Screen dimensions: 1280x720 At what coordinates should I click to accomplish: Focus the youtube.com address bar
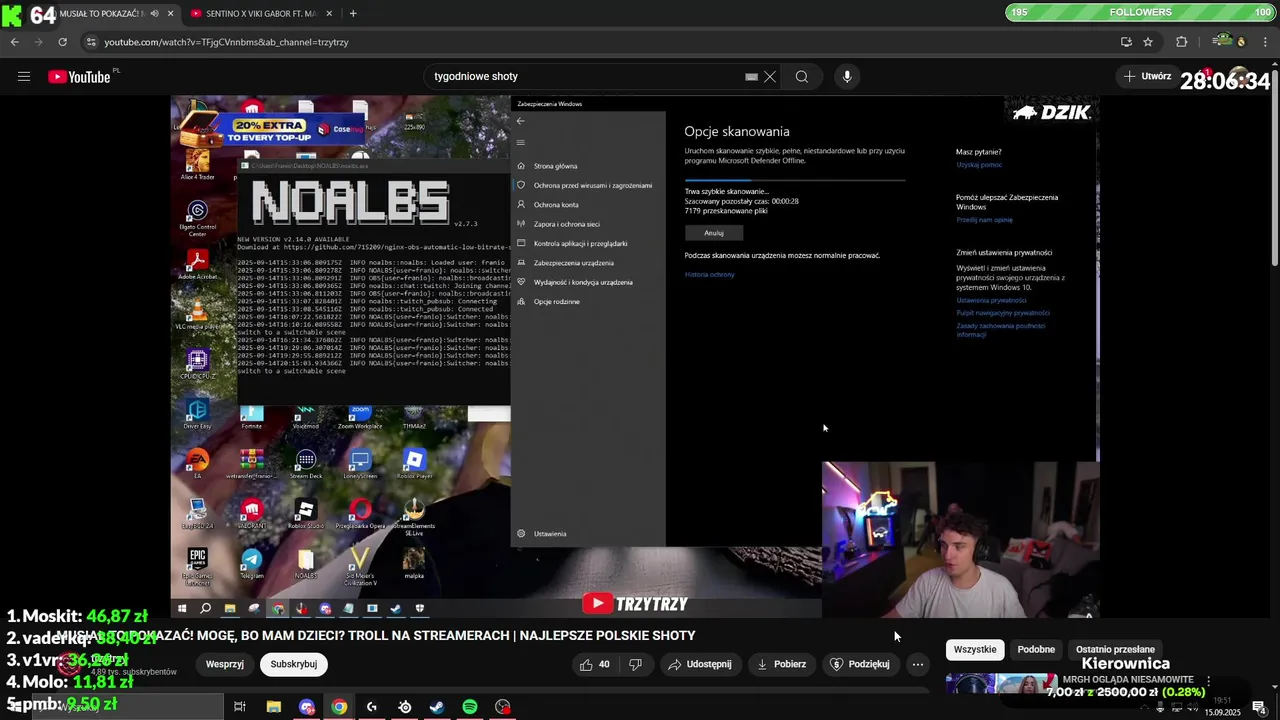point(600,42)
